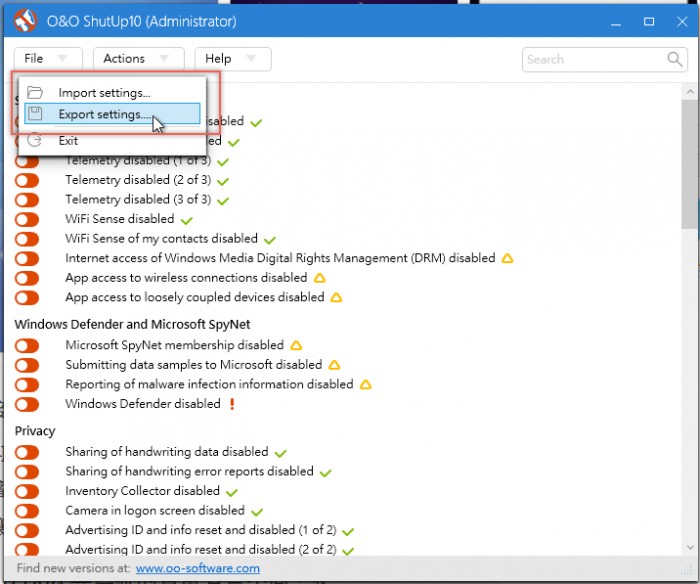
Task: Select the Windows Defender and Microsoft SpyNet heading
Action: click(132, 324)
